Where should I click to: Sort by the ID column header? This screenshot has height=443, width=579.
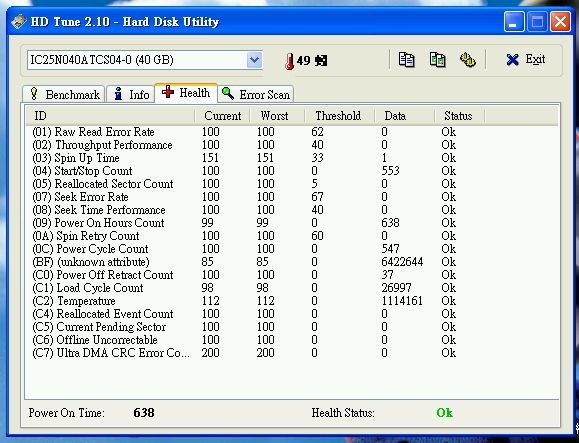[x=110, y=116]
